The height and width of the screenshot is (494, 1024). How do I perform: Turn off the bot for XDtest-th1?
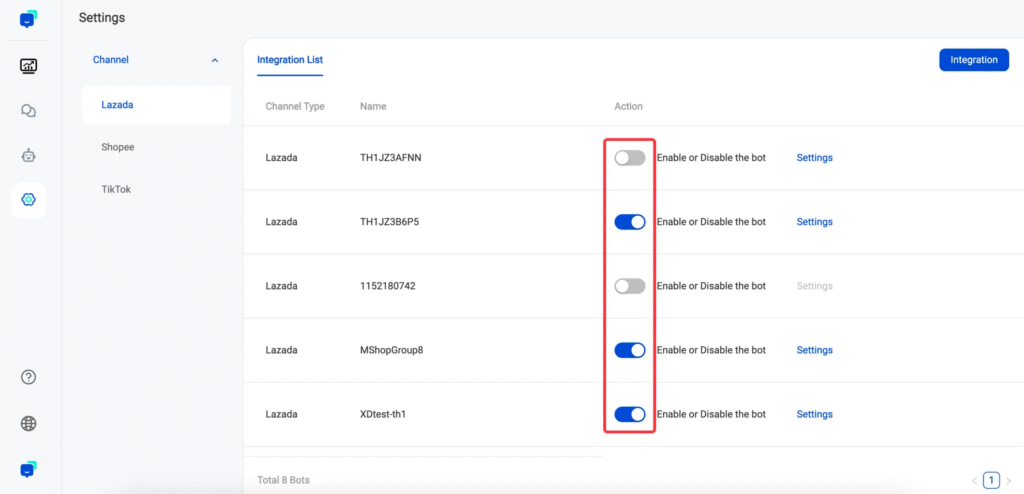(x=630, y=414)
